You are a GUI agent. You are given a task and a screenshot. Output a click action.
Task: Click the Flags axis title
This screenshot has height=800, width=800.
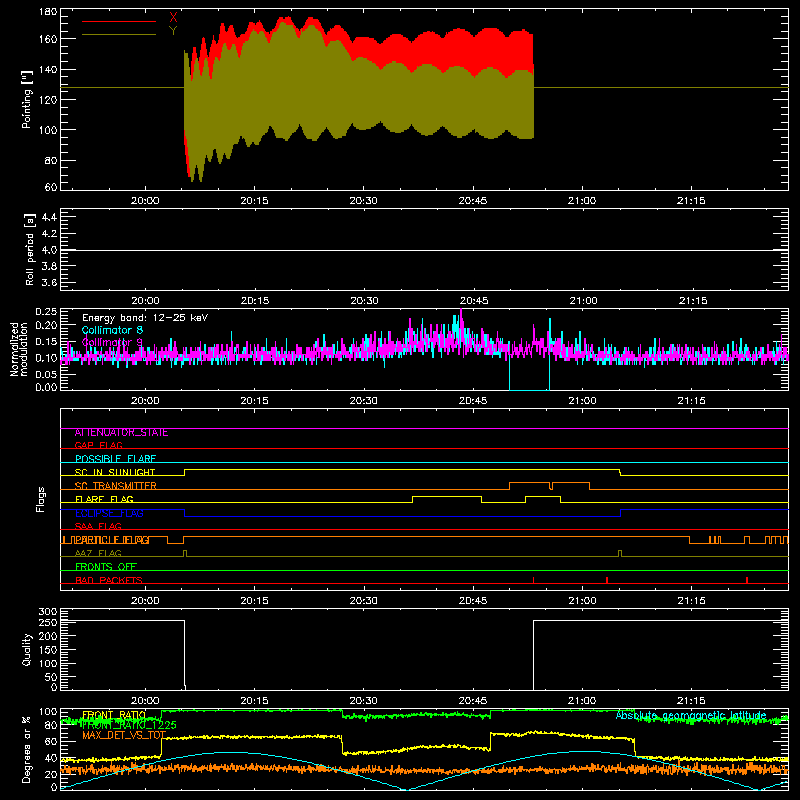pyautogui.click(x=40, y=499)
